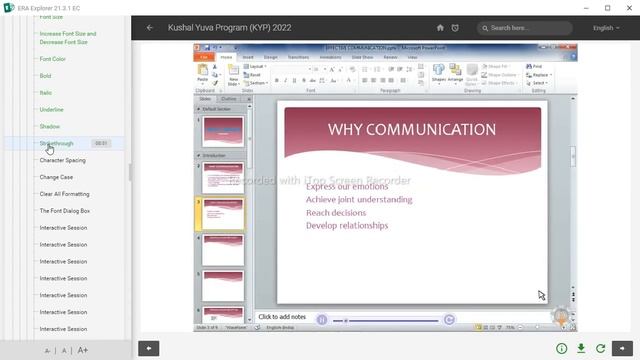Open the Section dropdown in ribbon
The image size is (640, 360).
click(x=256, y=83)
